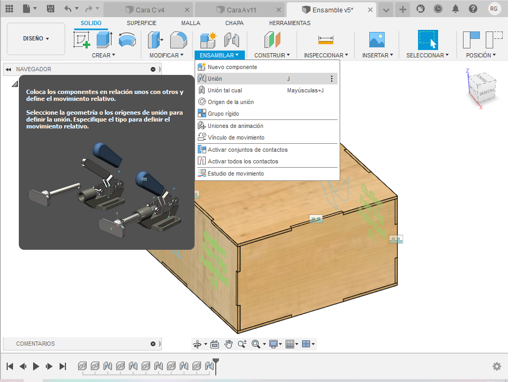
Task: Expand the INSERTAR dropdown
Action: [x=378, y=55]
